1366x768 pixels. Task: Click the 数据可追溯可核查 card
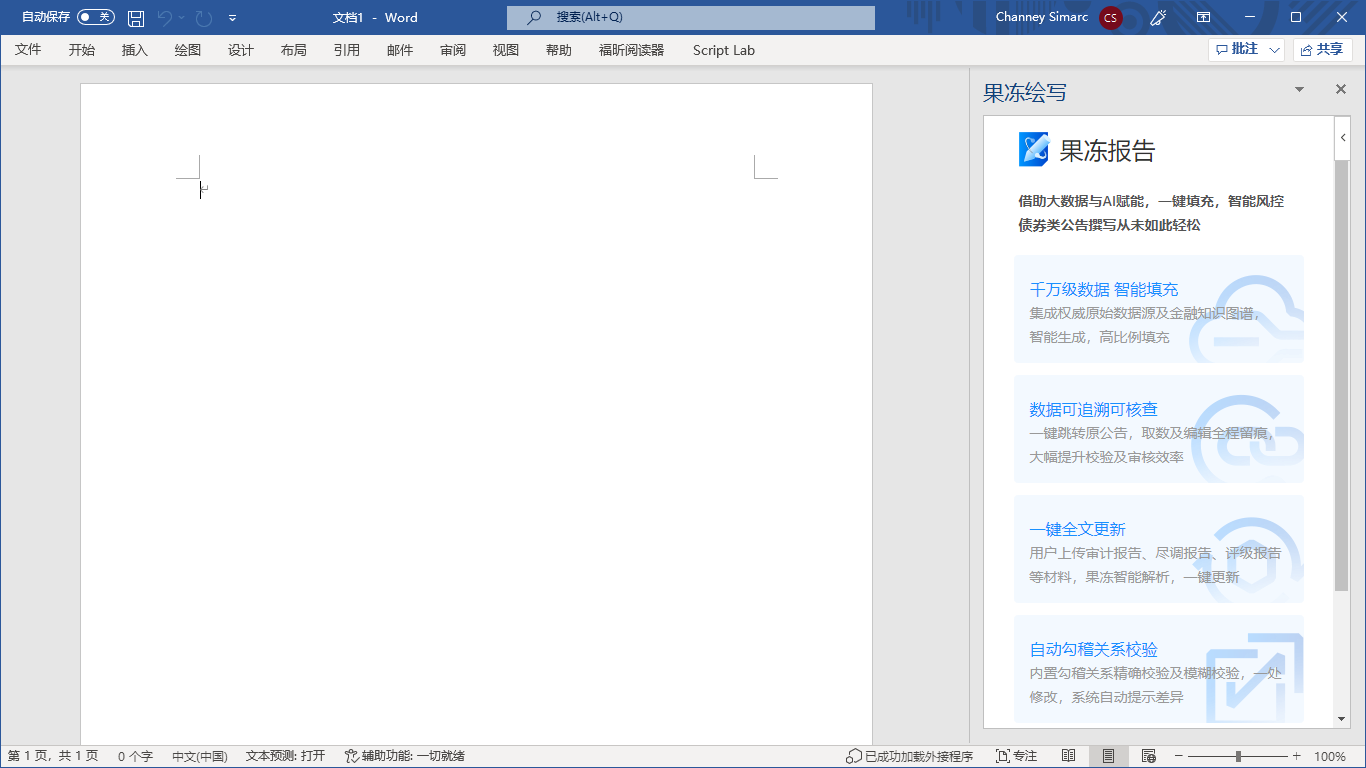(x=1158, y=429)
